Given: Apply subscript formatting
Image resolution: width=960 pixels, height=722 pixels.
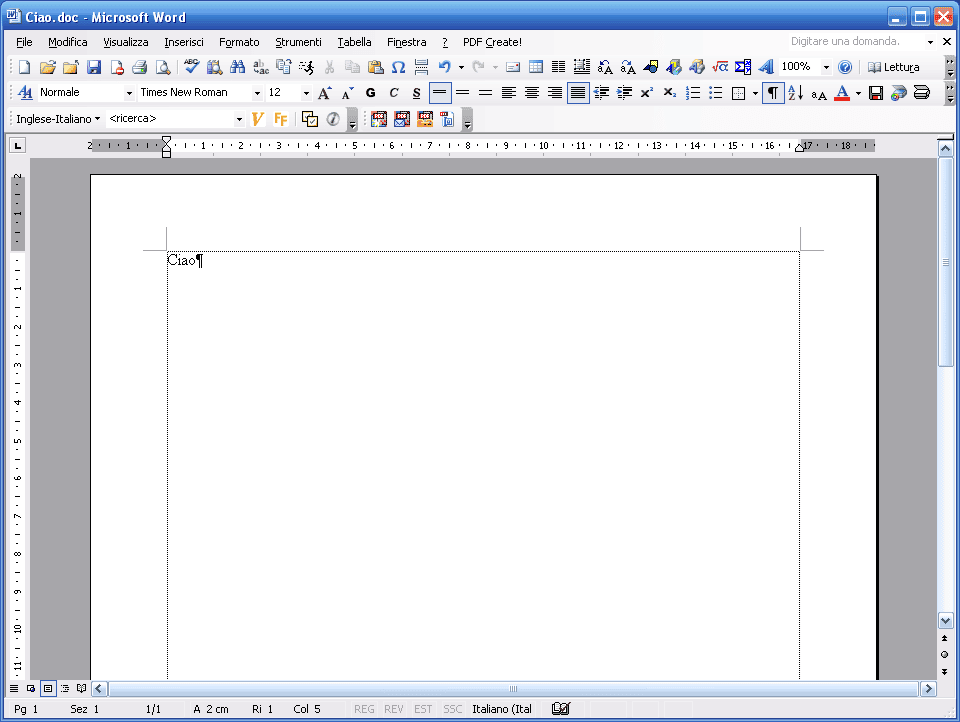Looking at the screenshot, I should (670, 93).
